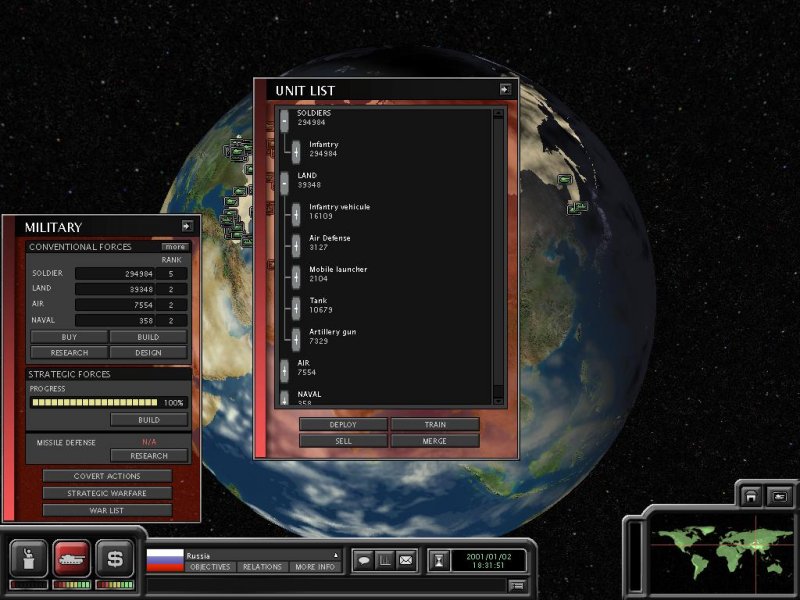Click RESEARCH beside Missile Defense
This screenshot has width=800, height=600.
click(149, 456)
